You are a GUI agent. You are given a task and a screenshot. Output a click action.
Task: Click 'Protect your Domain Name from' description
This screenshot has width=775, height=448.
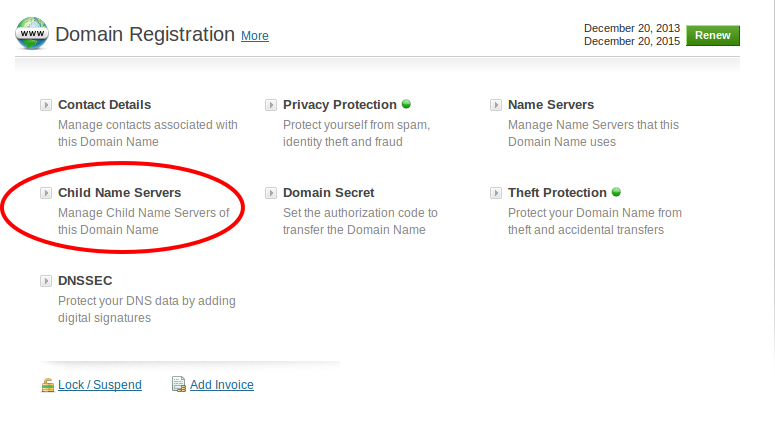tap(595, 213)
